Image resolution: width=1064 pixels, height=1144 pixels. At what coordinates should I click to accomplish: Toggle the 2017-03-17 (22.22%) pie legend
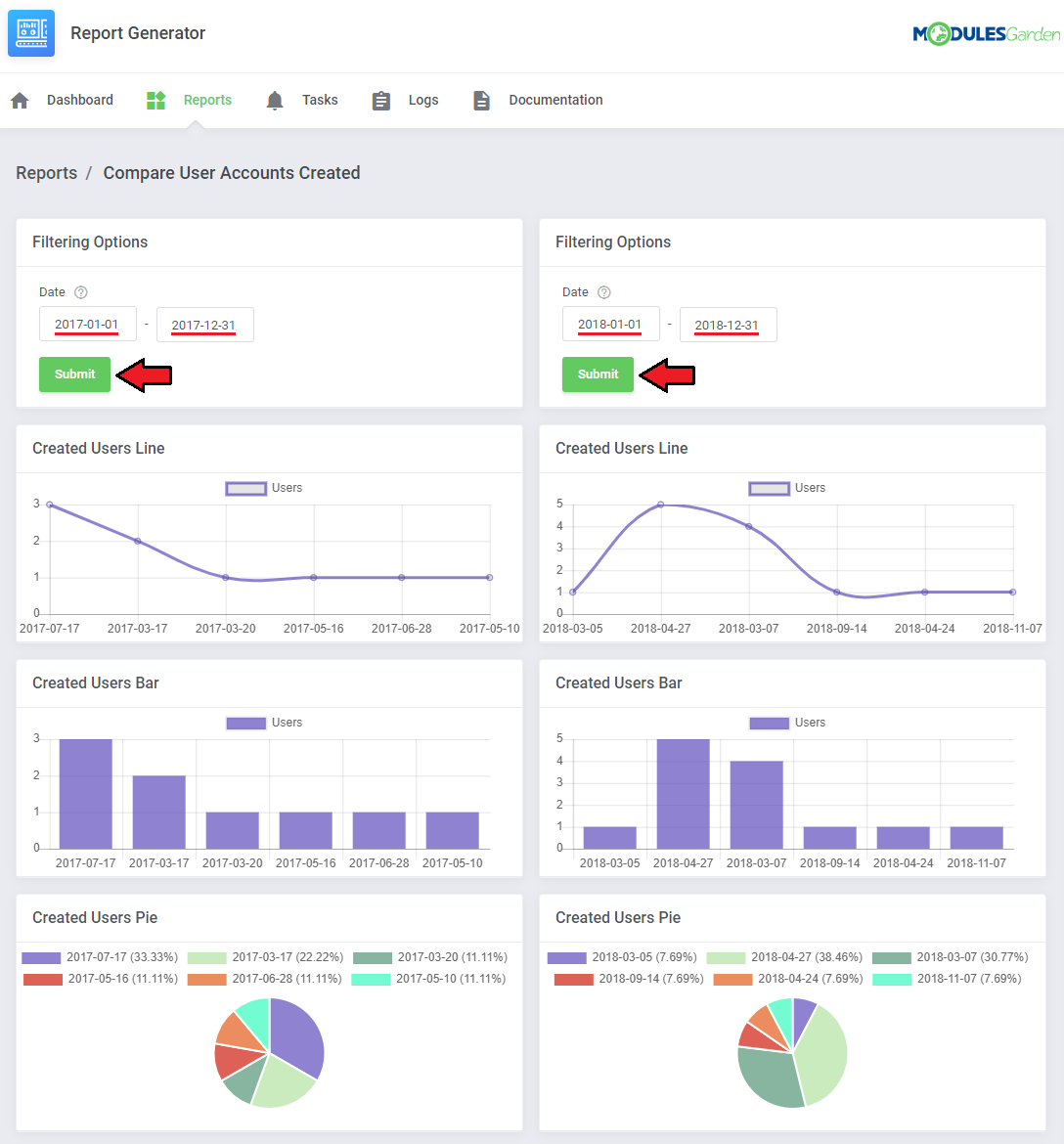click(266, 957)
